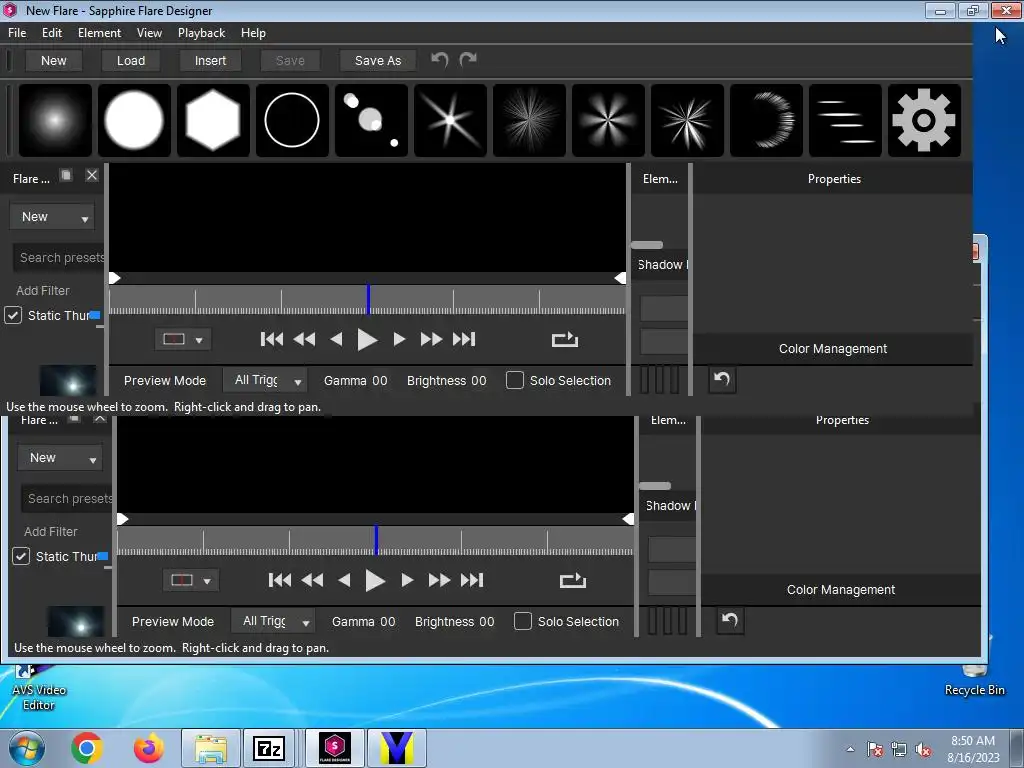Add the hexagon polygon element
Image resolution: width=1024 pixels, height=768 pixels.
coord(214,120)
